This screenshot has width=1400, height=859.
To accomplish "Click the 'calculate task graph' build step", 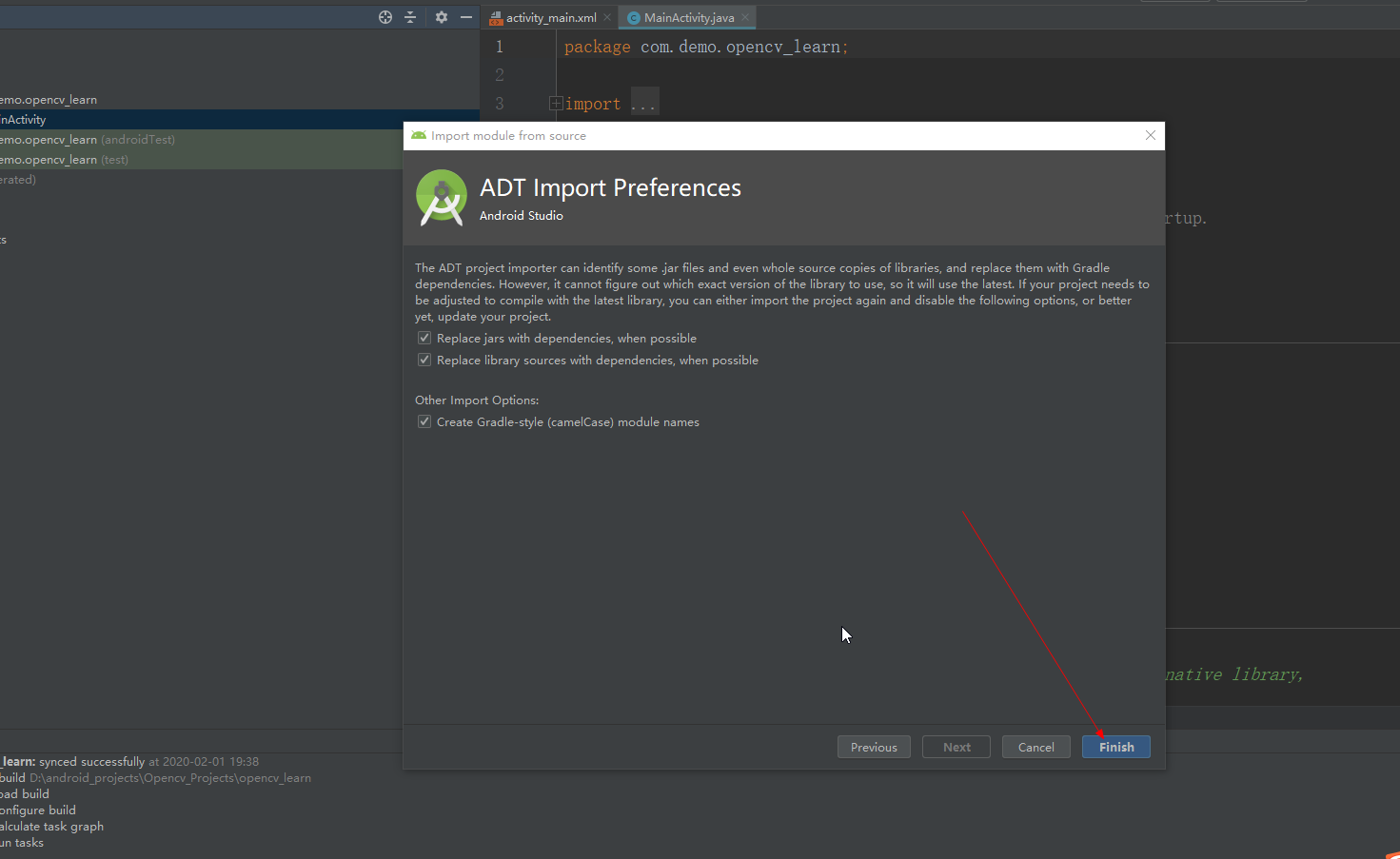I will tap(51, 826).
